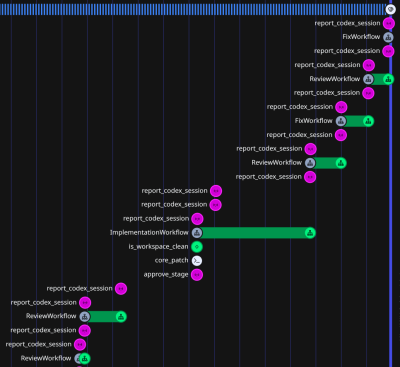Click the ImplementationWorkflow start workflow icon

click(x=197, y=233)
